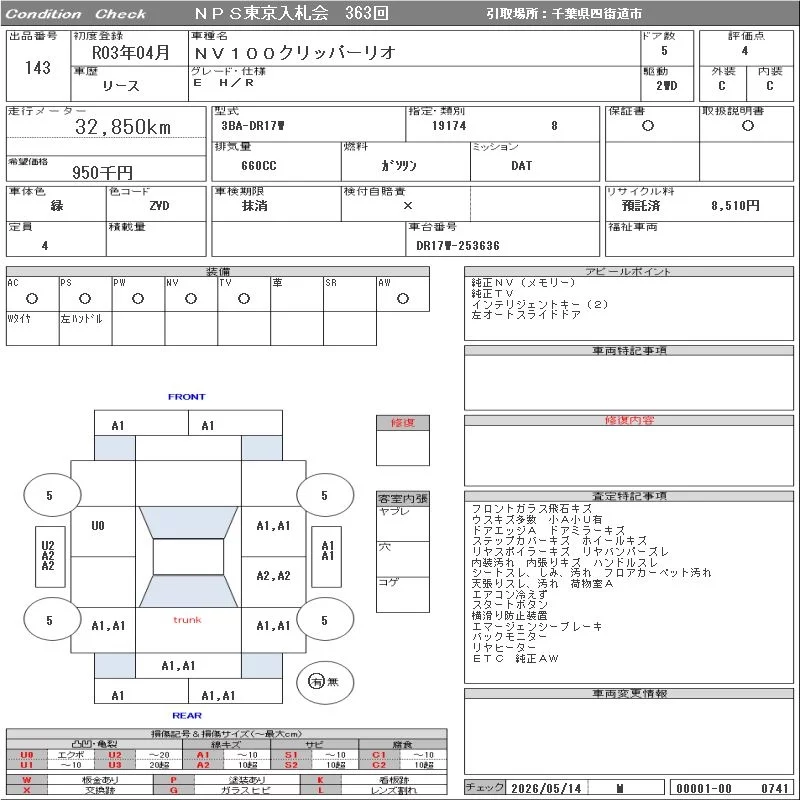800x800 pixels.
Task: Click the U2 A2 A2 side box
Action: (x=49, y=556)
